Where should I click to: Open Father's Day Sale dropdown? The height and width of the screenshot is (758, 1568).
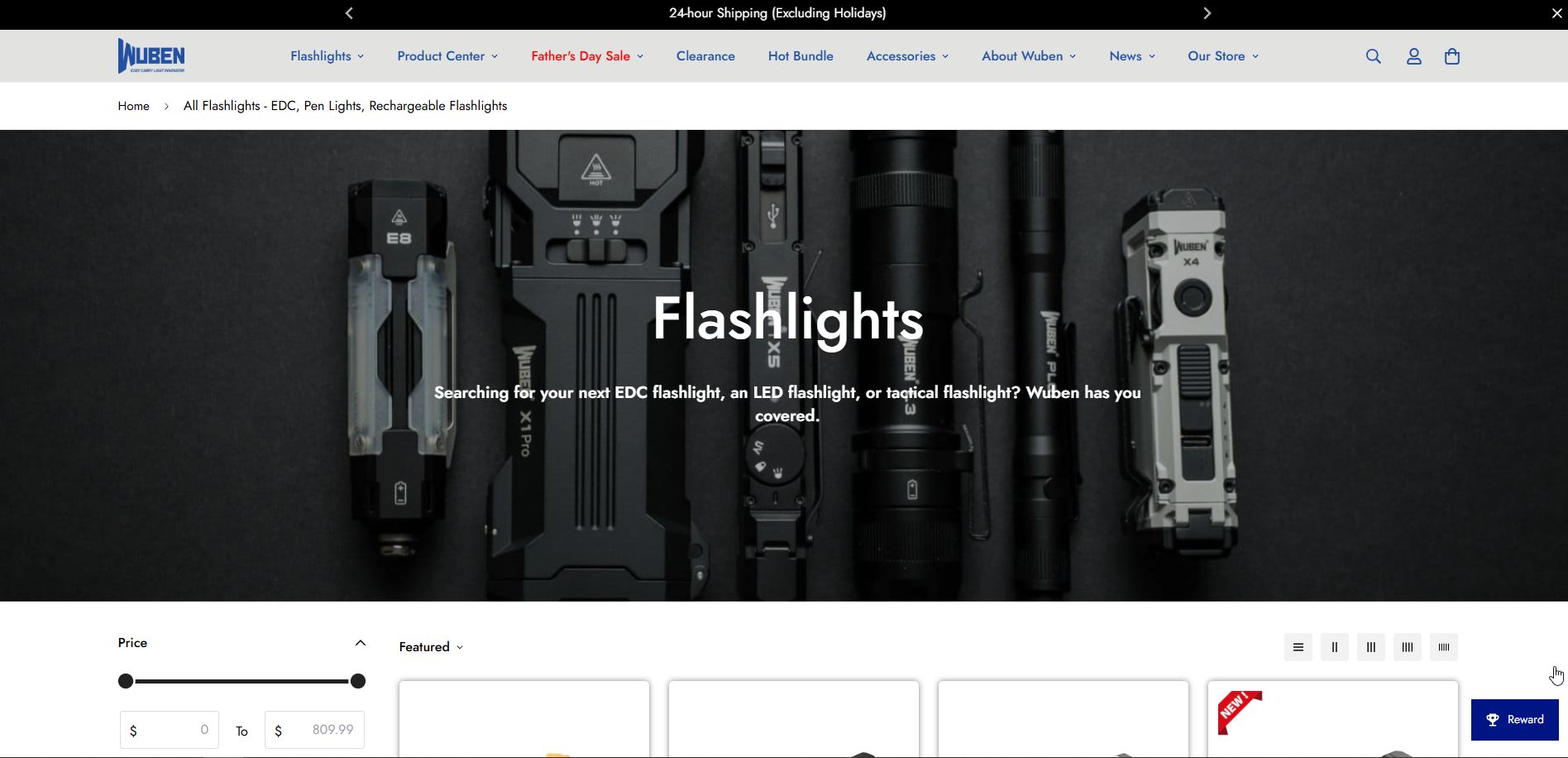click(587, 56)
